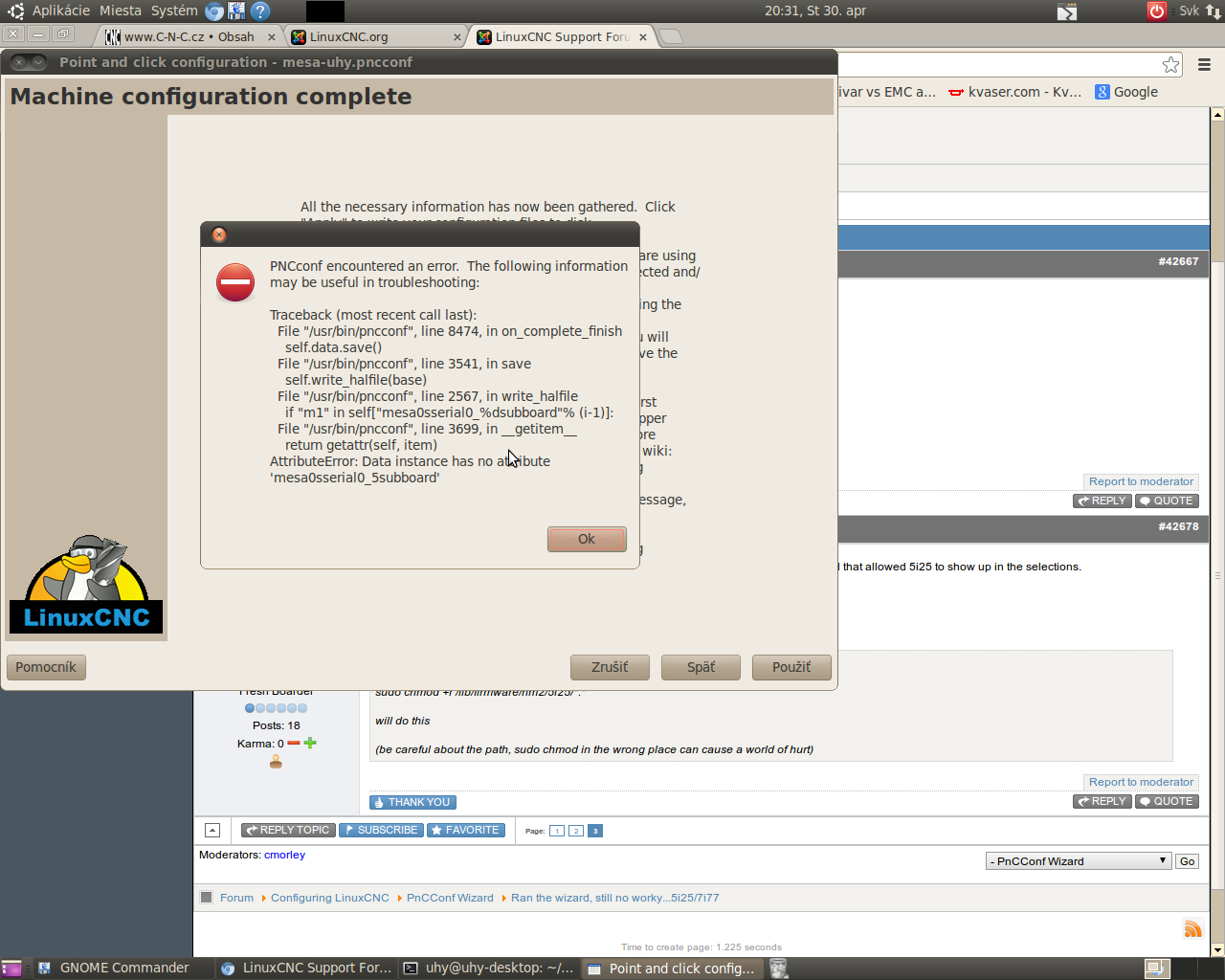Screen dimensions: 1225x980
Task: Bookmark page with the star icon
Action: (1170, 65)
